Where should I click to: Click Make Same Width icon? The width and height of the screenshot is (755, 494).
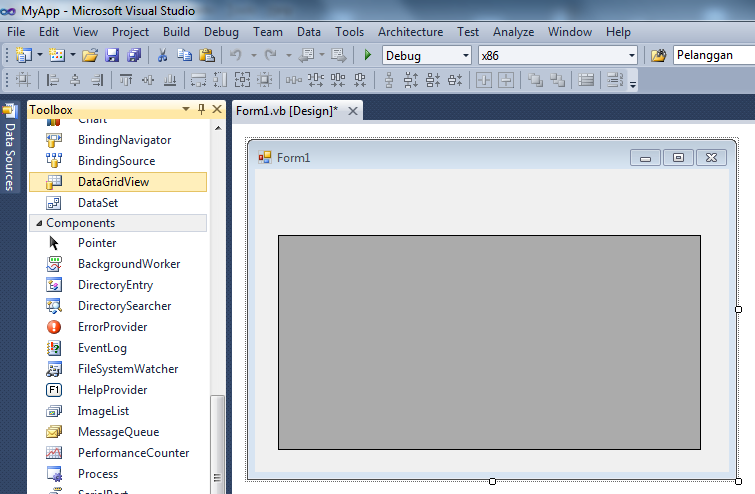[198, 80]
